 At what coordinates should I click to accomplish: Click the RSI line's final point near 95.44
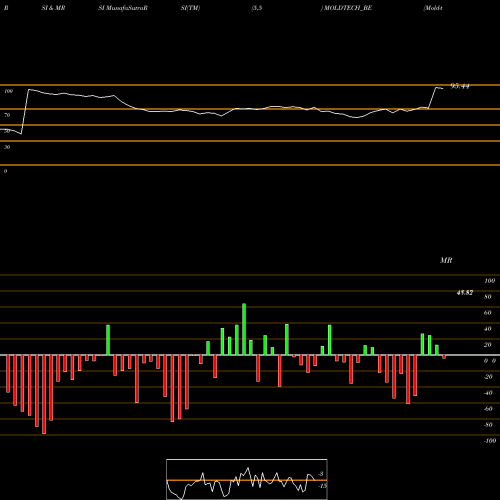pyautogui.click(x=442, y=88)
